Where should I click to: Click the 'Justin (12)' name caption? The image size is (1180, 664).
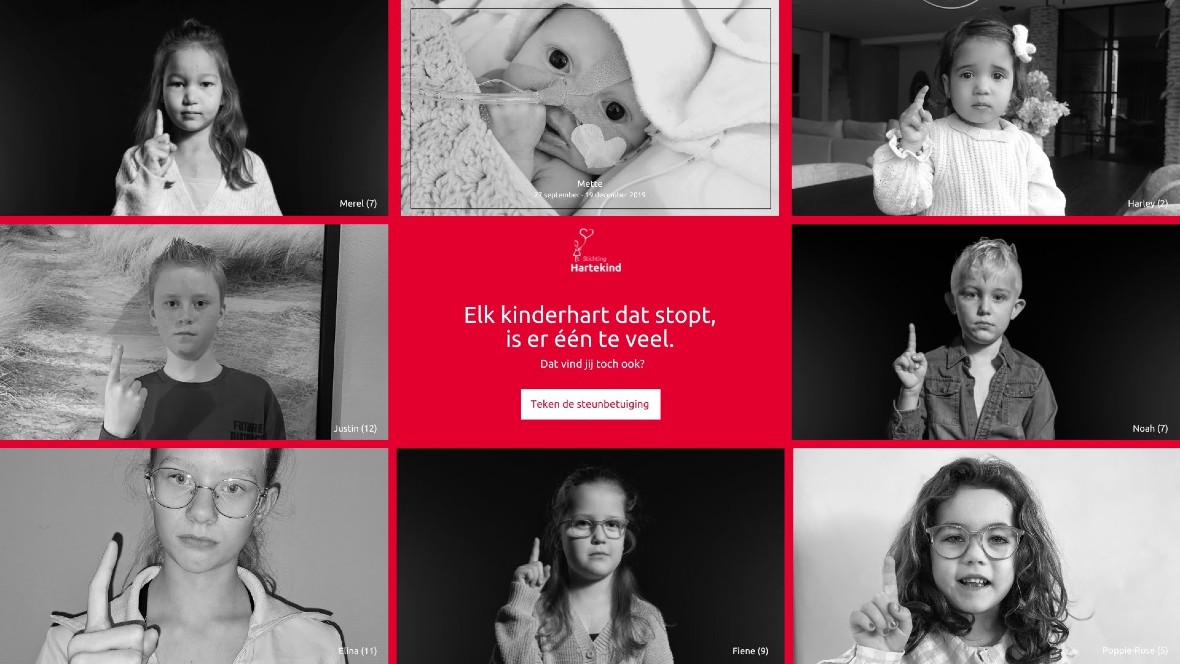pos(355,428)
